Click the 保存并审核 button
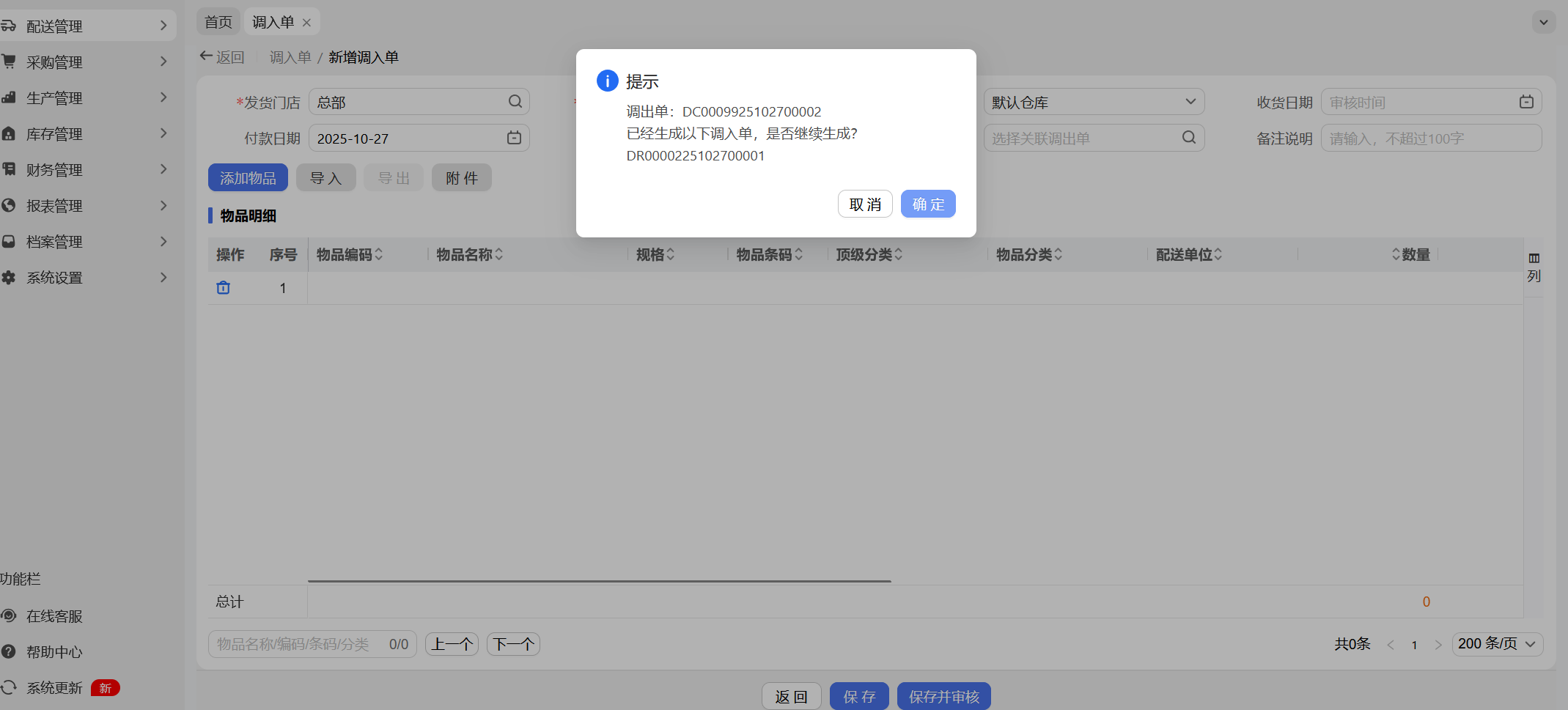This screenshot has height=710, width=1568. click(x=944, y=696)
